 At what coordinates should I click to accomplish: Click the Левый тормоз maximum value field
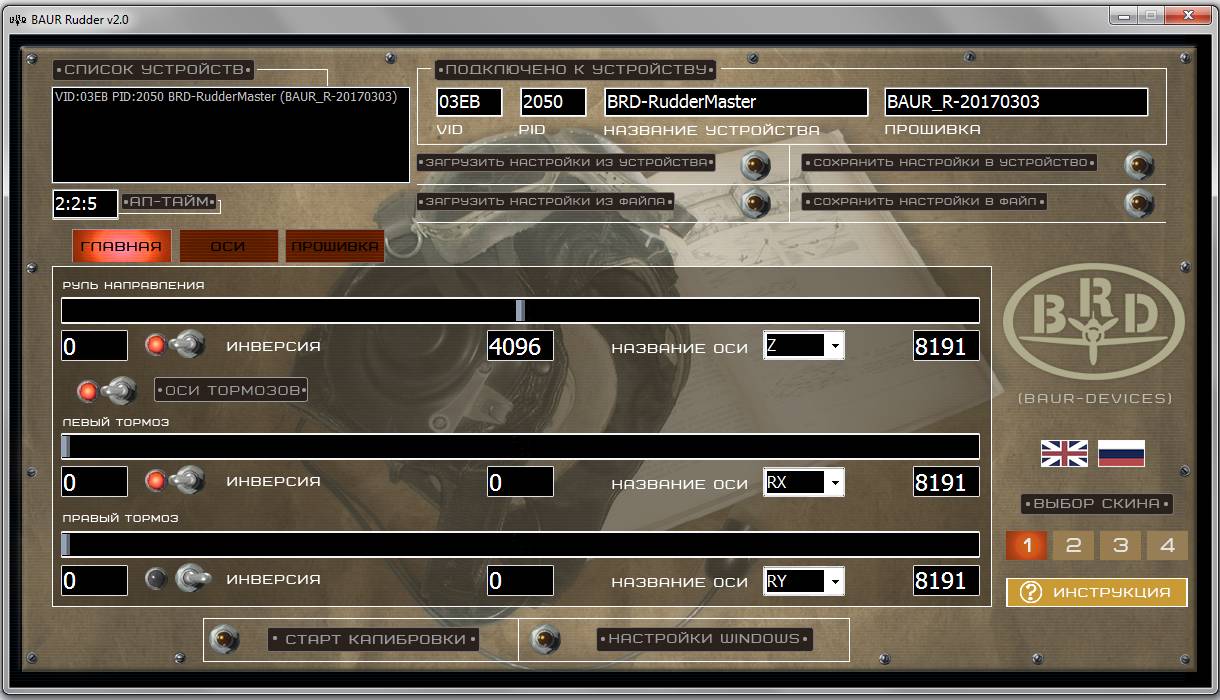946,482
